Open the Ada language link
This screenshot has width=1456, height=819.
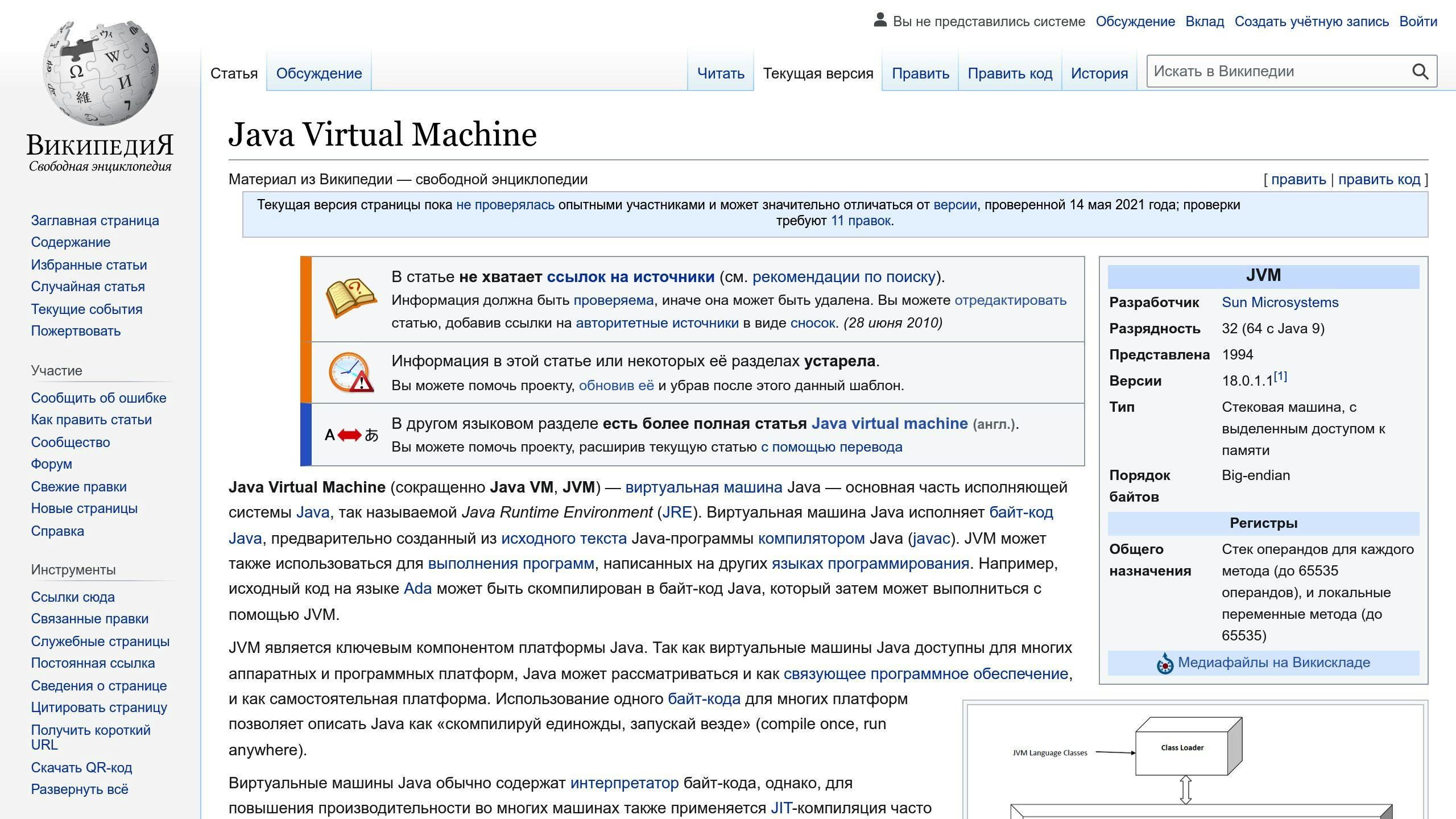point(417,589)
